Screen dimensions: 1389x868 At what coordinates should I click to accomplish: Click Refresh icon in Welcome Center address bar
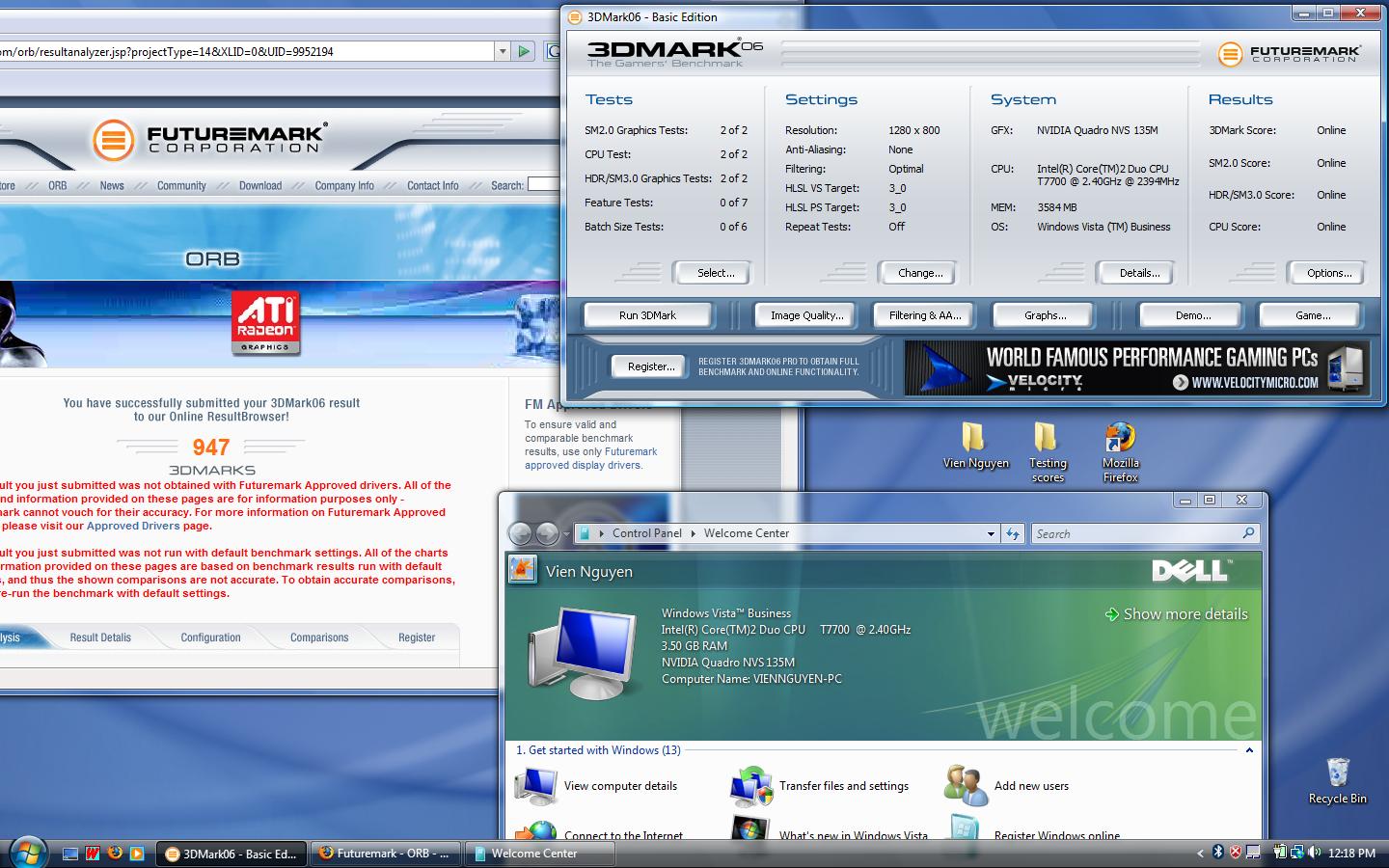click(x=1013, y=533)
